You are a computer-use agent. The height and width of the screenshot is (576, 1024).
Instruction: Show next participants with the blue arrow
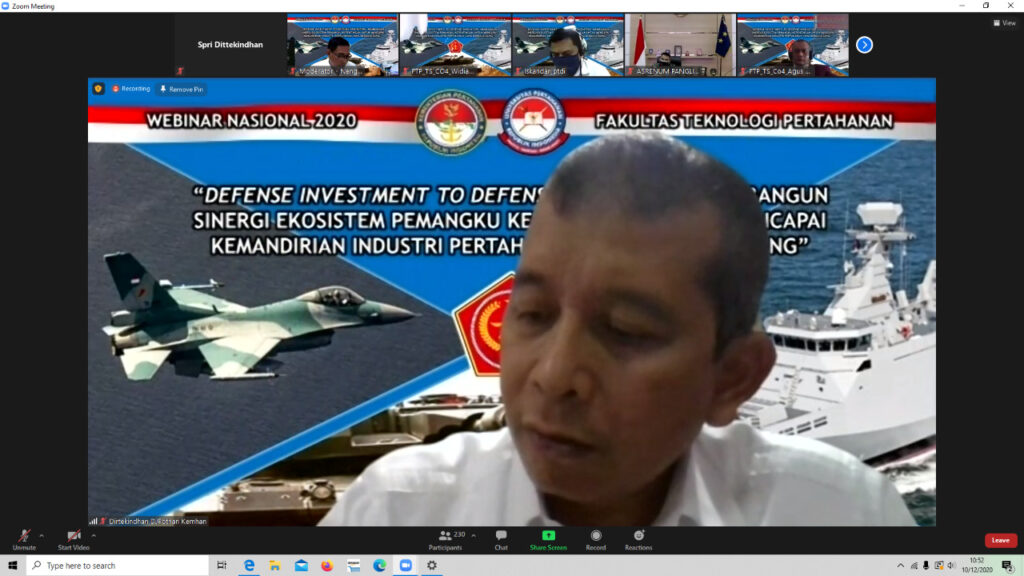click(865, 45)
